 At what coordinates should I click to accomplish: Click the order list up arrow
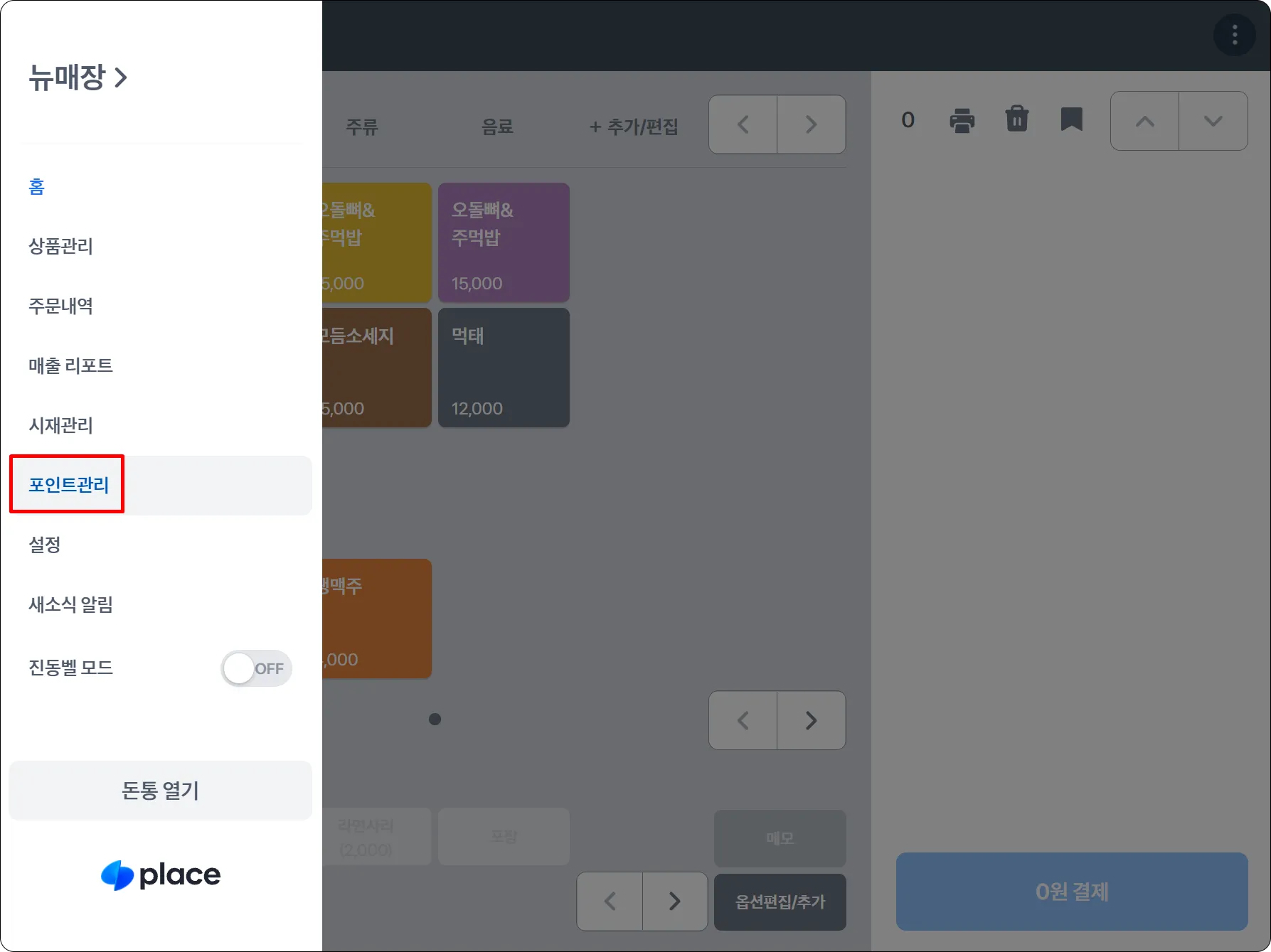point(1144,121)
